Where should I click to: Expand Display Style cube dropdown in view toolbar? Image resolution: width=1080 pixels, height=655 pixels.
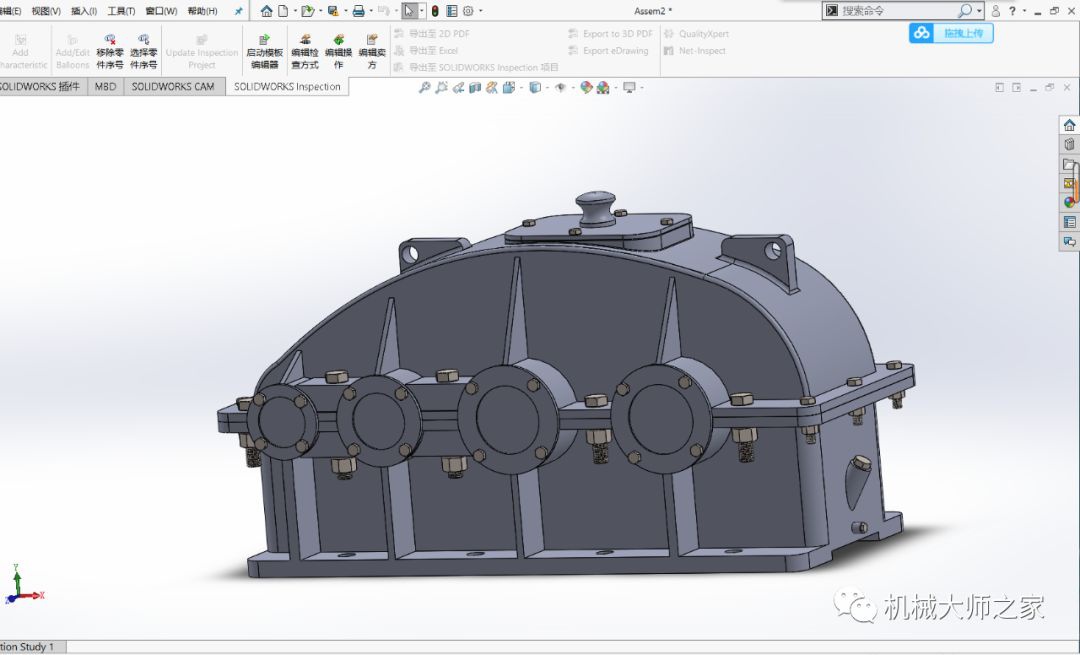tap(546, 88)
